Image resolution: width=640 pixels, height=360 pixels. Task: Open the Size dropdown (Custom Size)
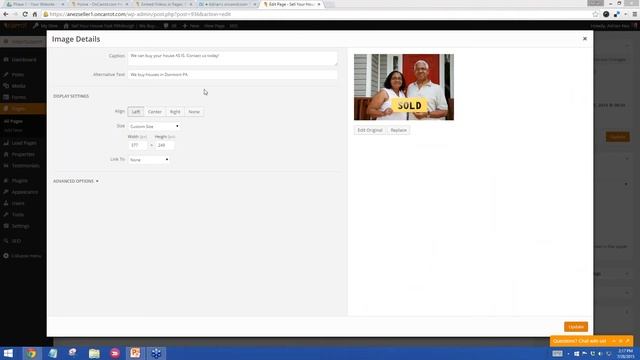[154, 127]
